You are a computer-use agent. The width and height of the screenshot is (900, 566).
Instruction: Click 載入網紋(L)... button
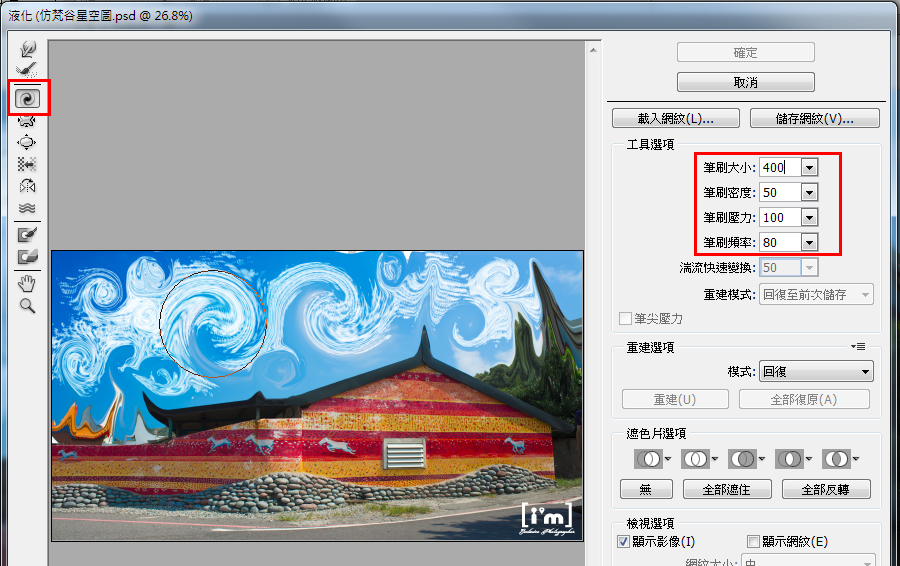(x=676, y=119)
